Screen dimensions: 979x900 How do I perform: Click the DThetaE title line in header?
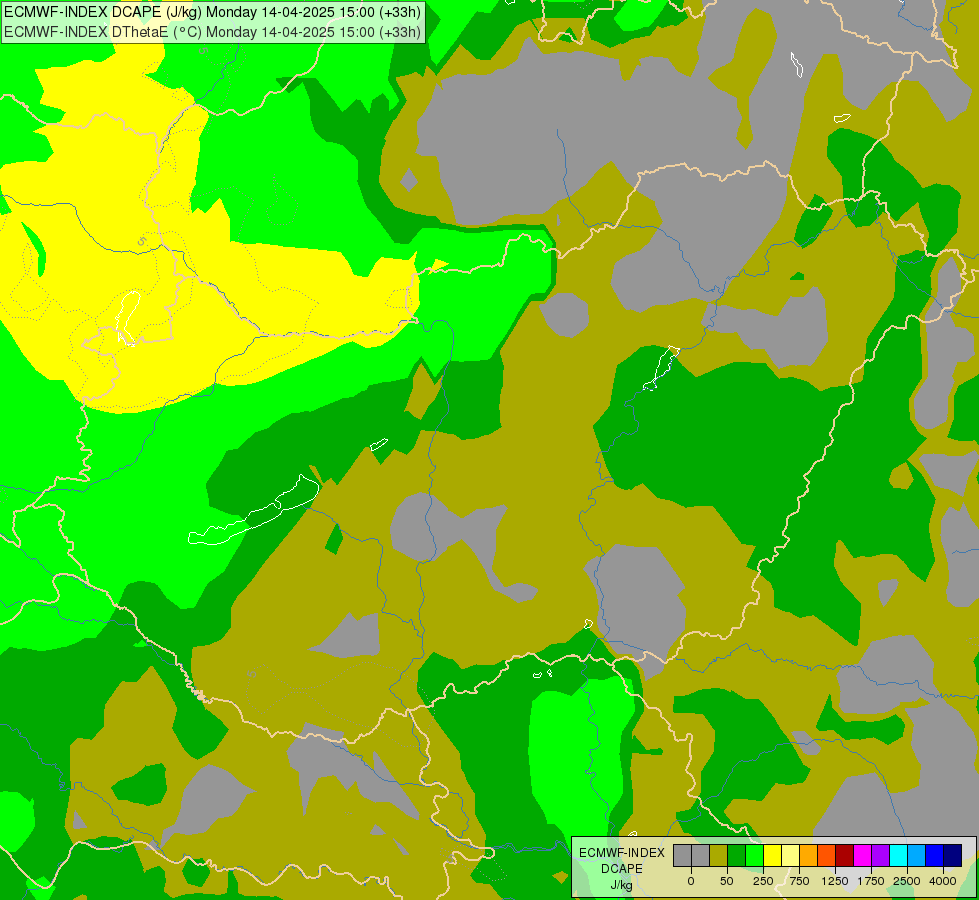click(212, 32)
